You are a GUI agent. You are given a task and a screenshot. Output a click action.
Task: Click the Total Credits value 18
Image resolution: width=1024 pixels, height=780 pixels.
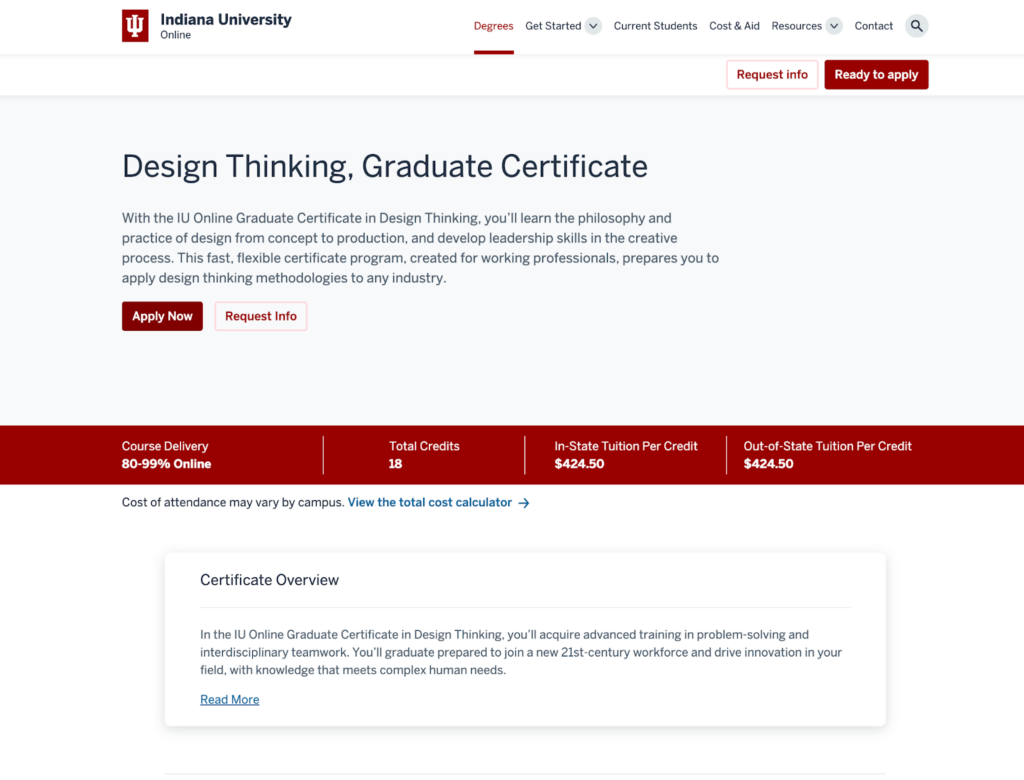(395, 464)
